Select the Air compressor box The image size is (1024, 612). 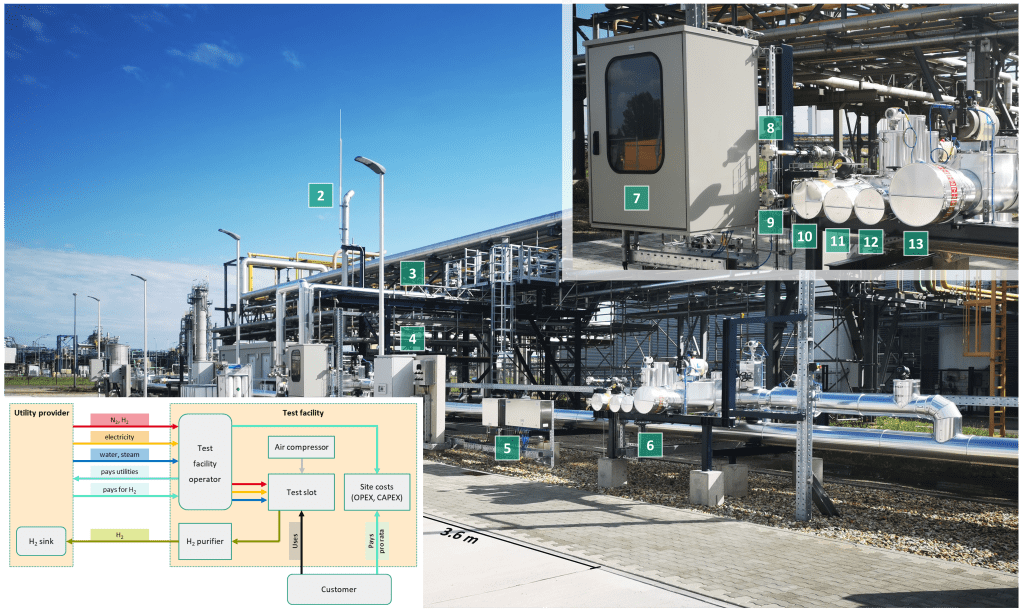[300, 446]
